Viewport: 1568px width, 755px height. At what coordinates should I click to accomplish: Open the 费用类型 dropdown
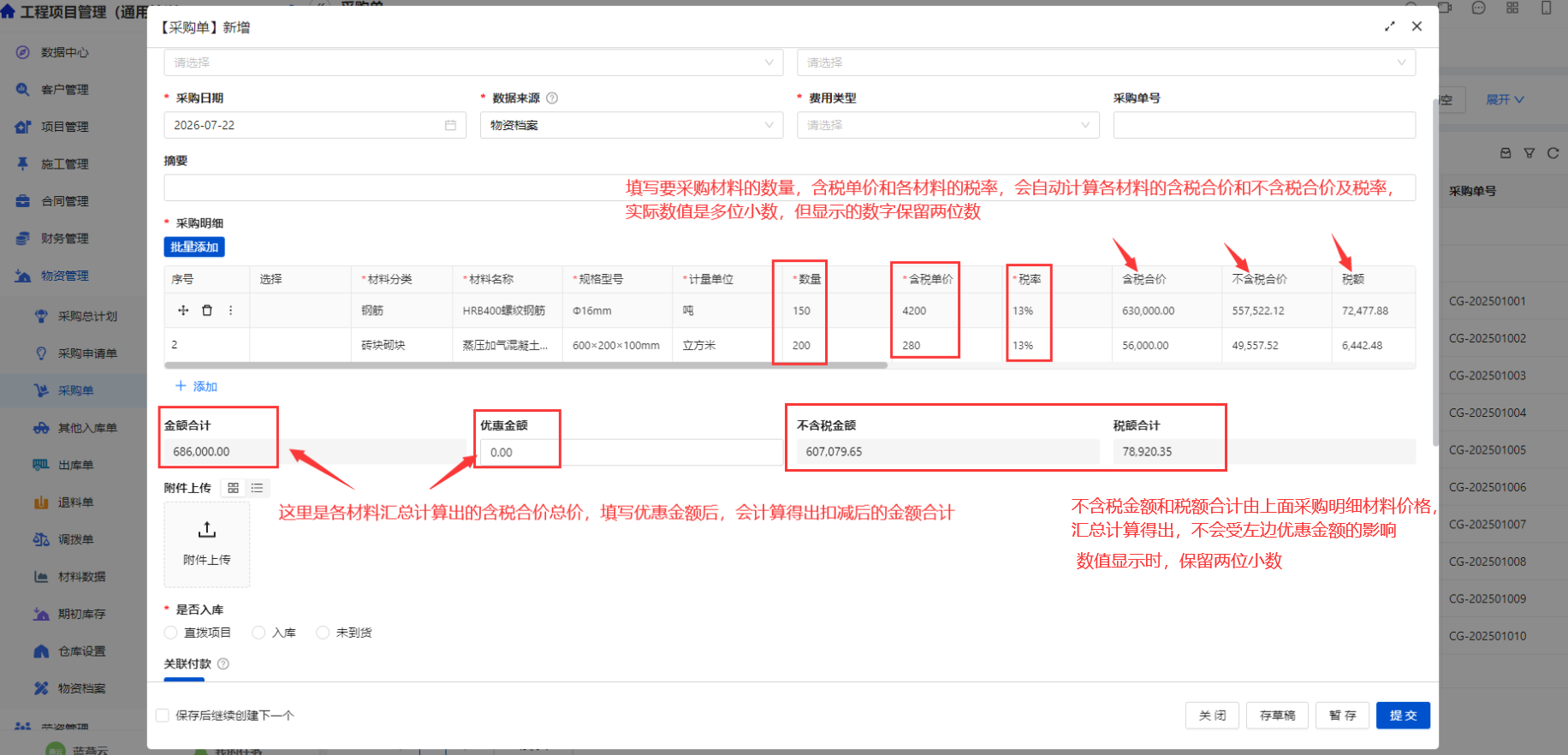[x=948, y=125]
